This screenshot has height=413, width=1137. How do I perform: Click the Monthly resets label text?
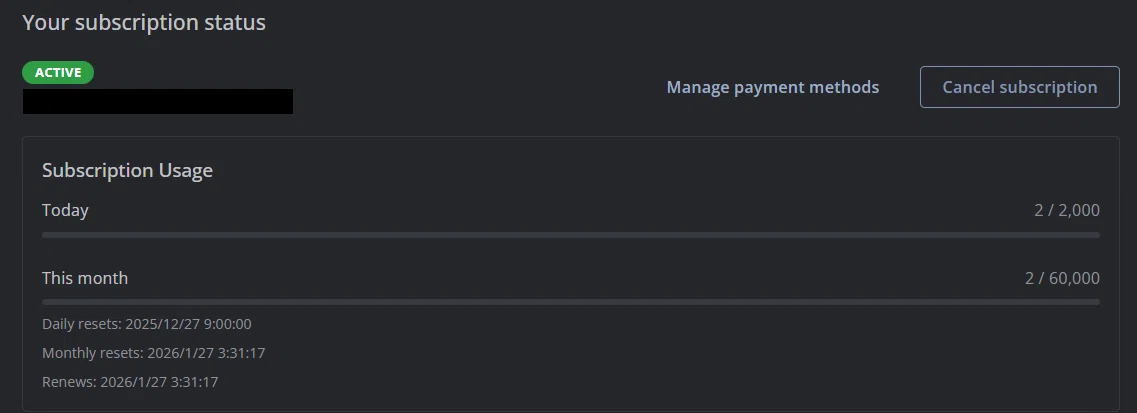coord(93,353)
